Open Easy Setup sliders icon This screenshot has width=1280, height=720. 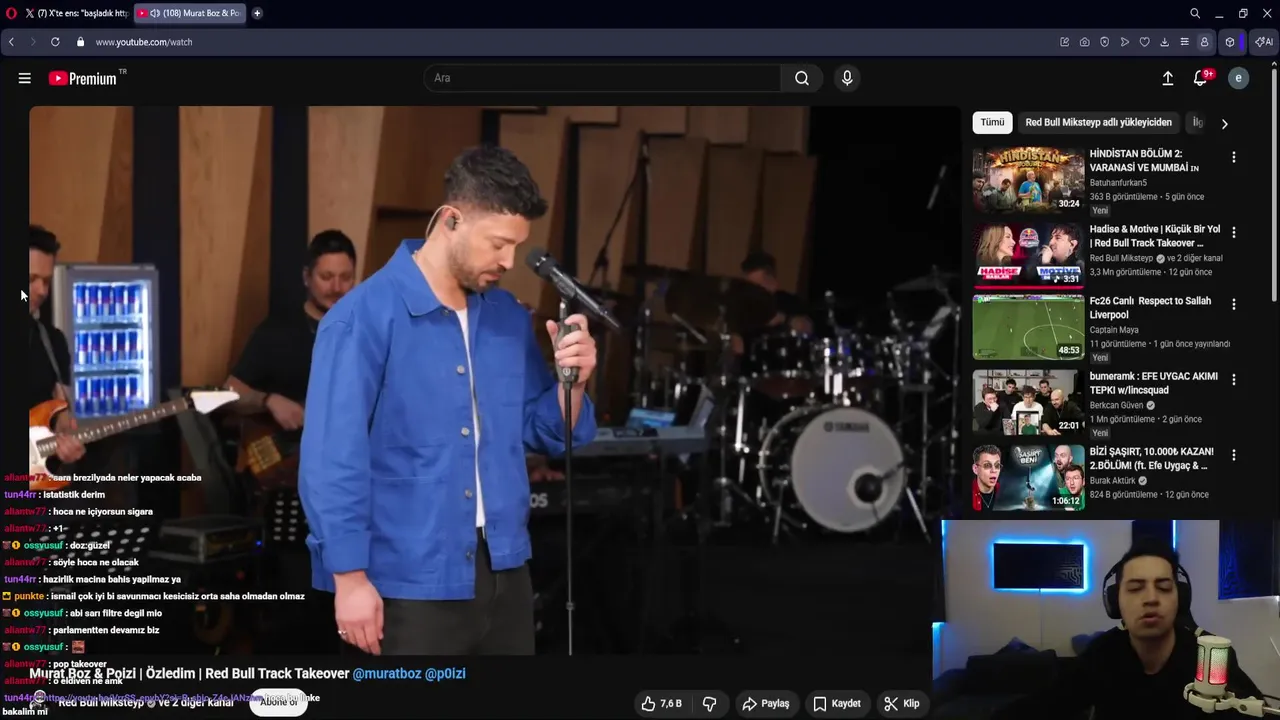[1185, 42]
